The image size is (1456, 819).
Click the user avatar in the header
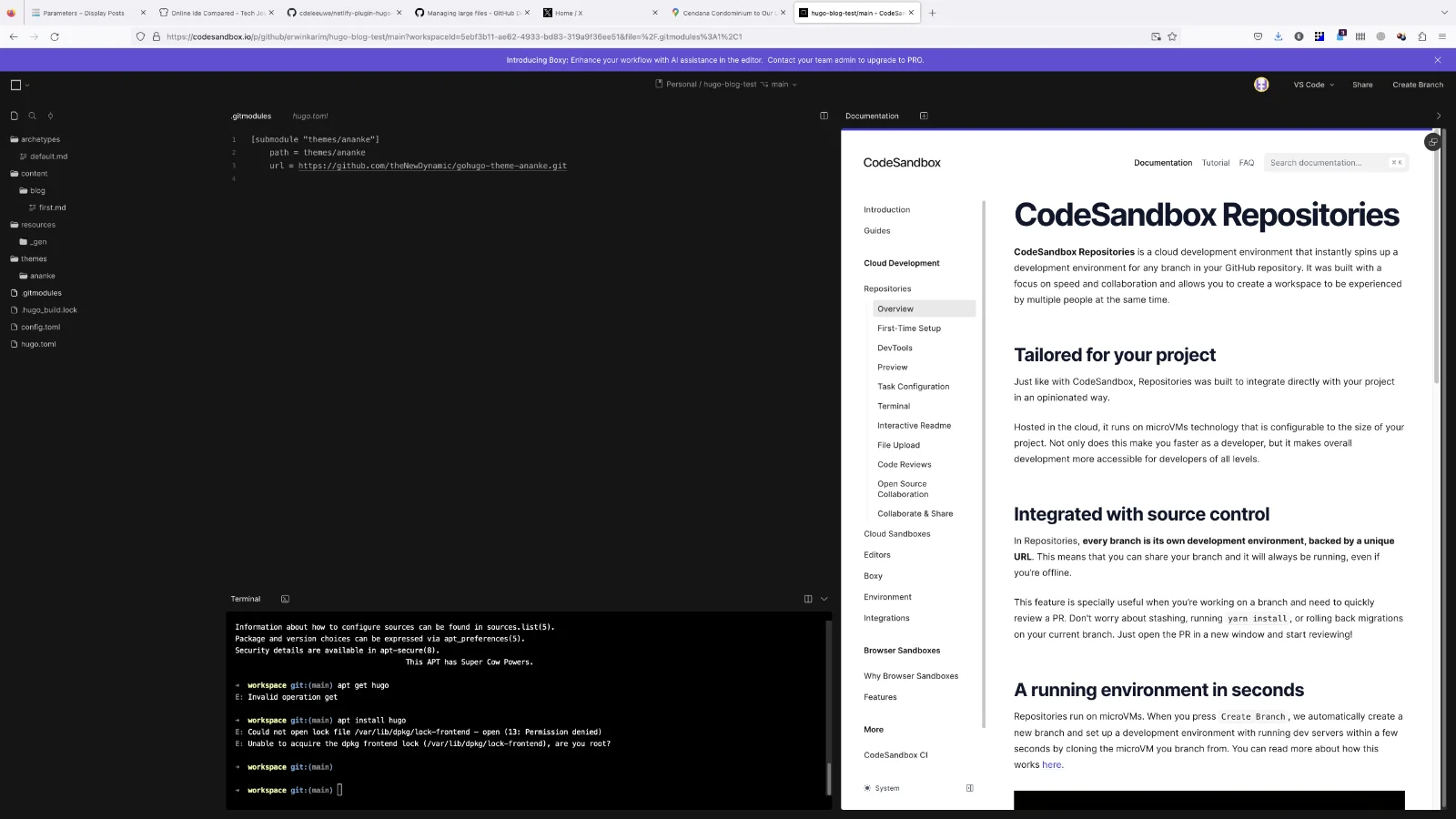pos(1261,85)
